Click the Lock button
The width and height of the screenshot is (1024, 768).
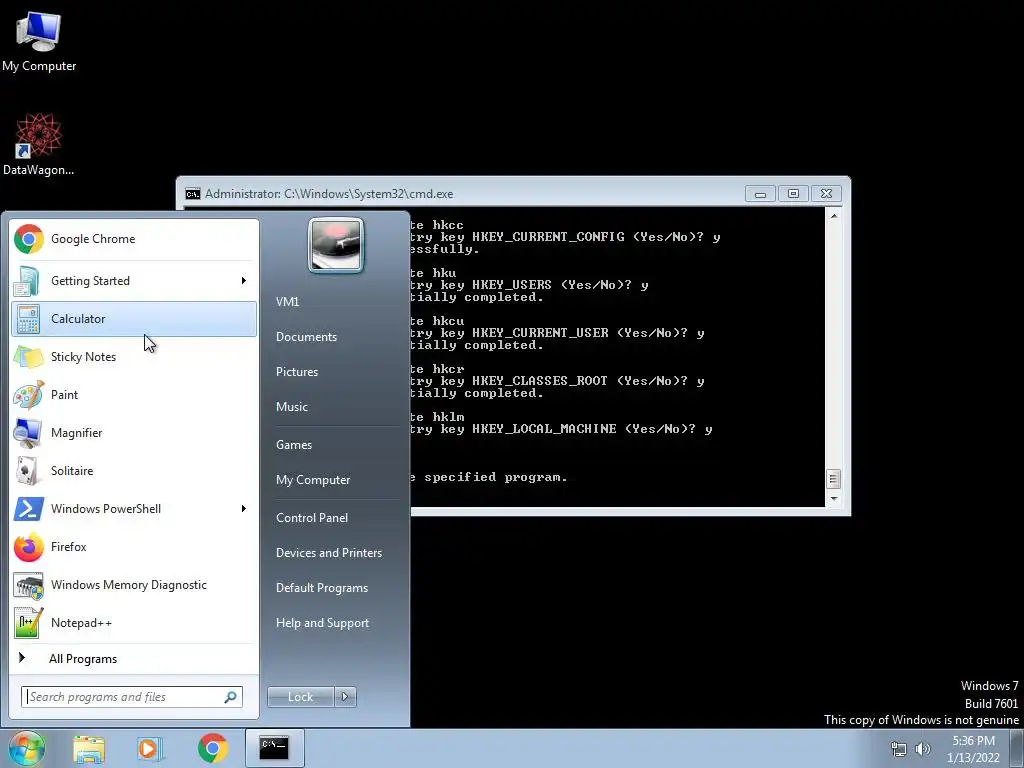300,697
